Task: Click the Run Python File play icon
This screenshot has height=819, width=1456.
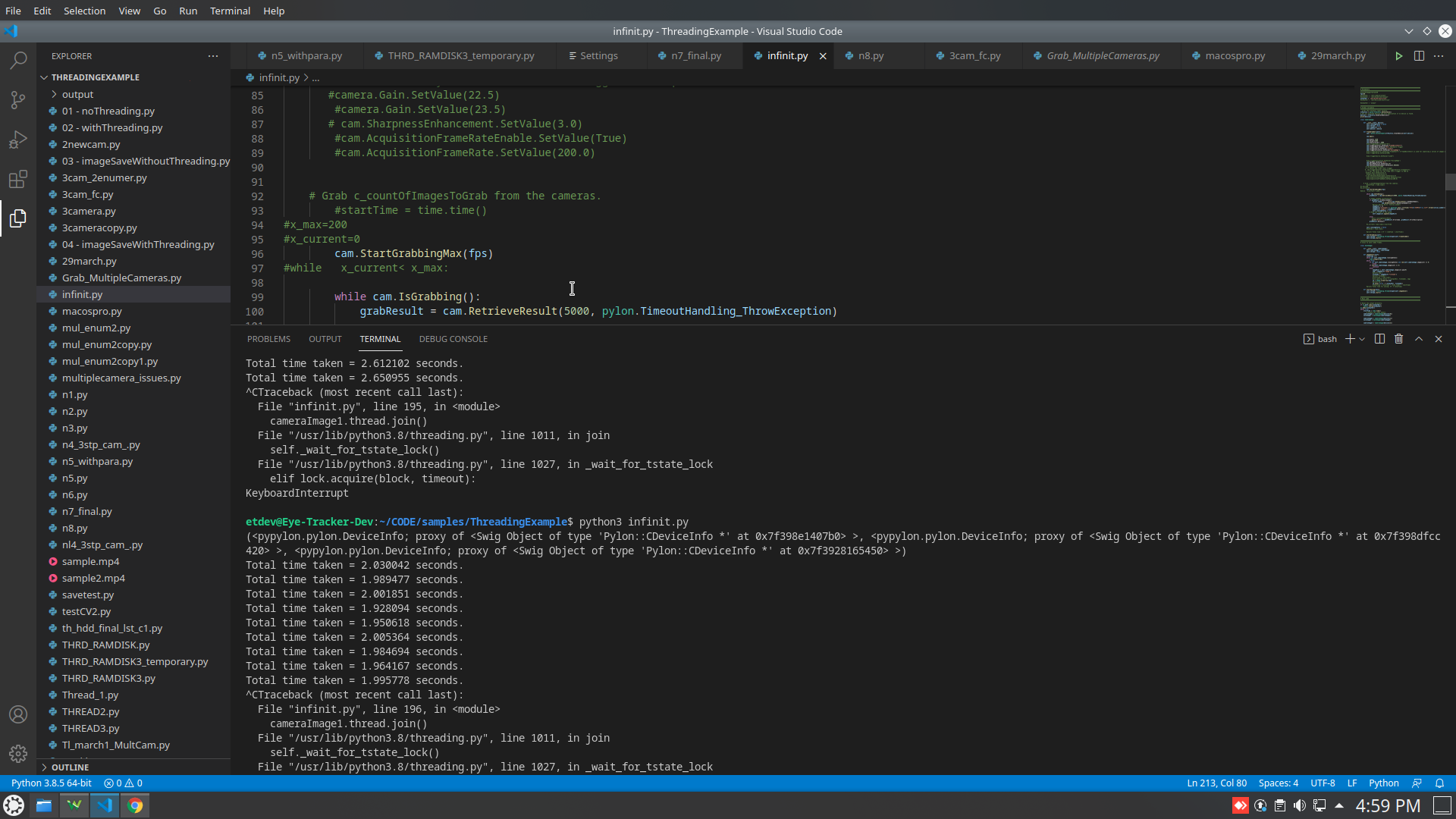Action: (1398, 56)
